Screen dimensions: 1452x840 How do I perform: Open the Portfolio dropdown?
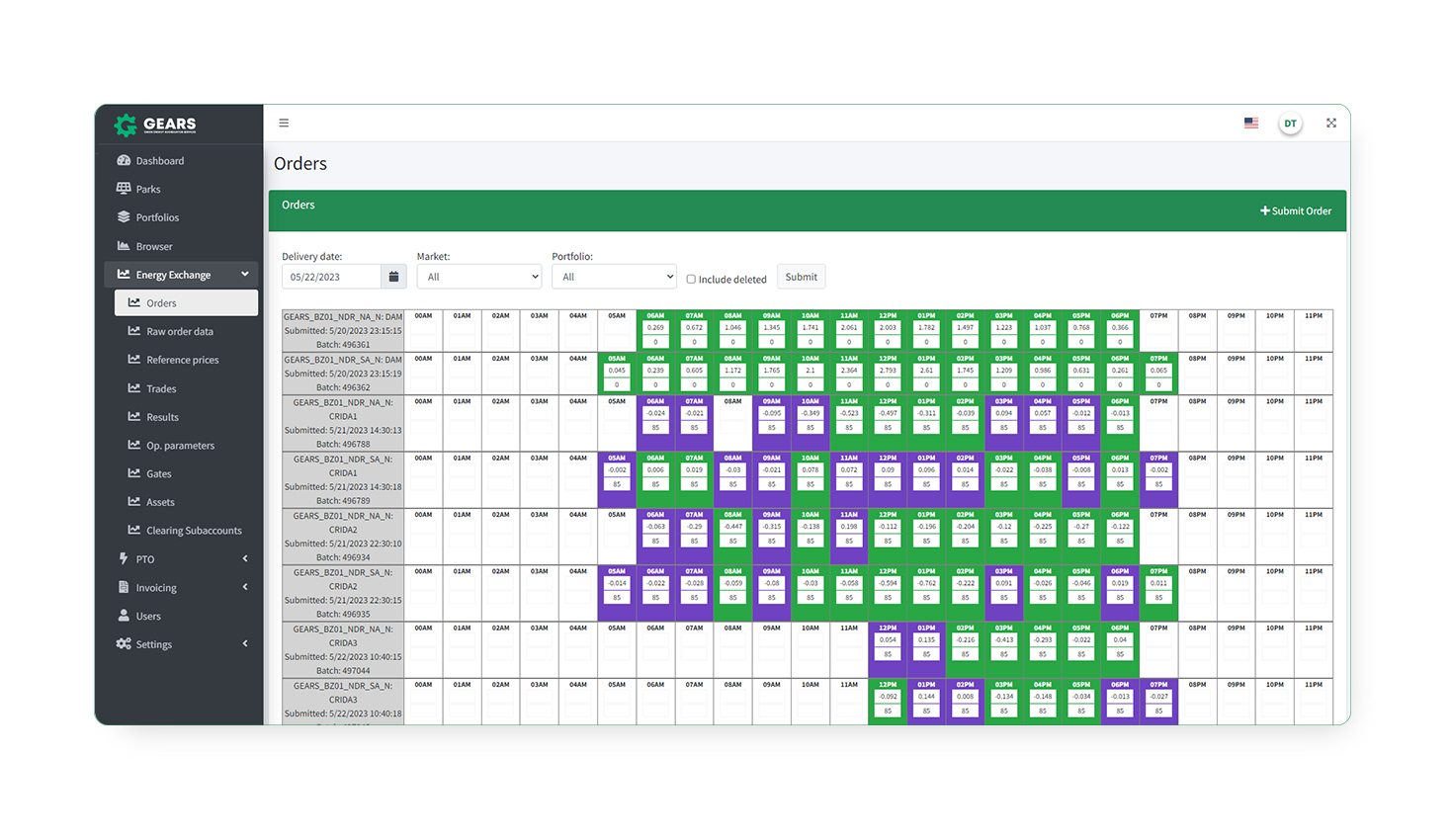(614, 278)
